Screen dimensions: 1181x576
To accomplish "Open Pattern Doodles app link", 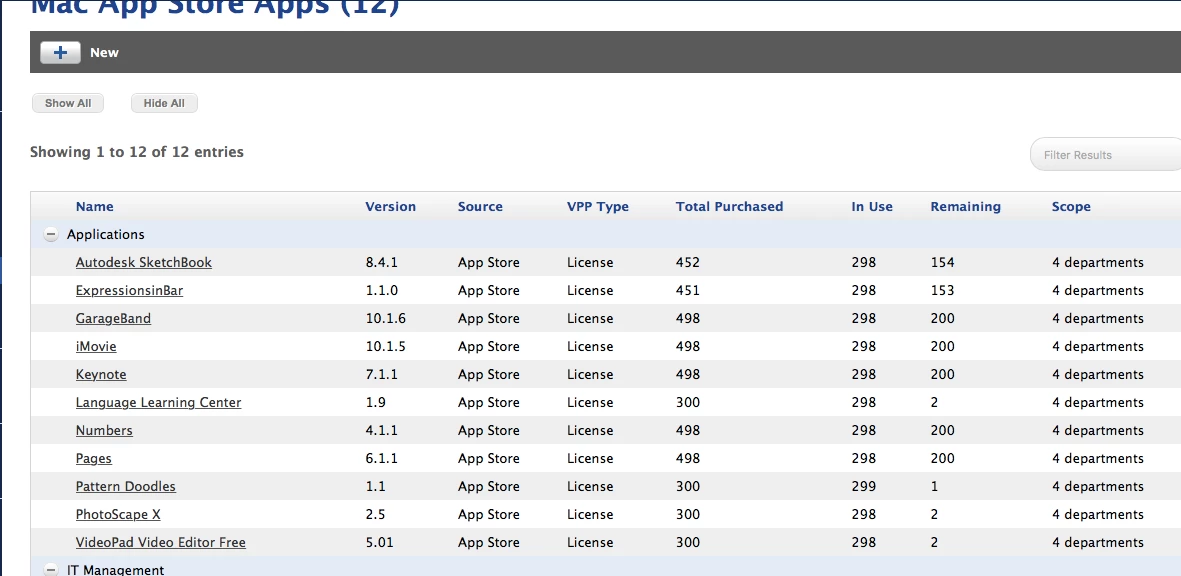I will 126,486.
